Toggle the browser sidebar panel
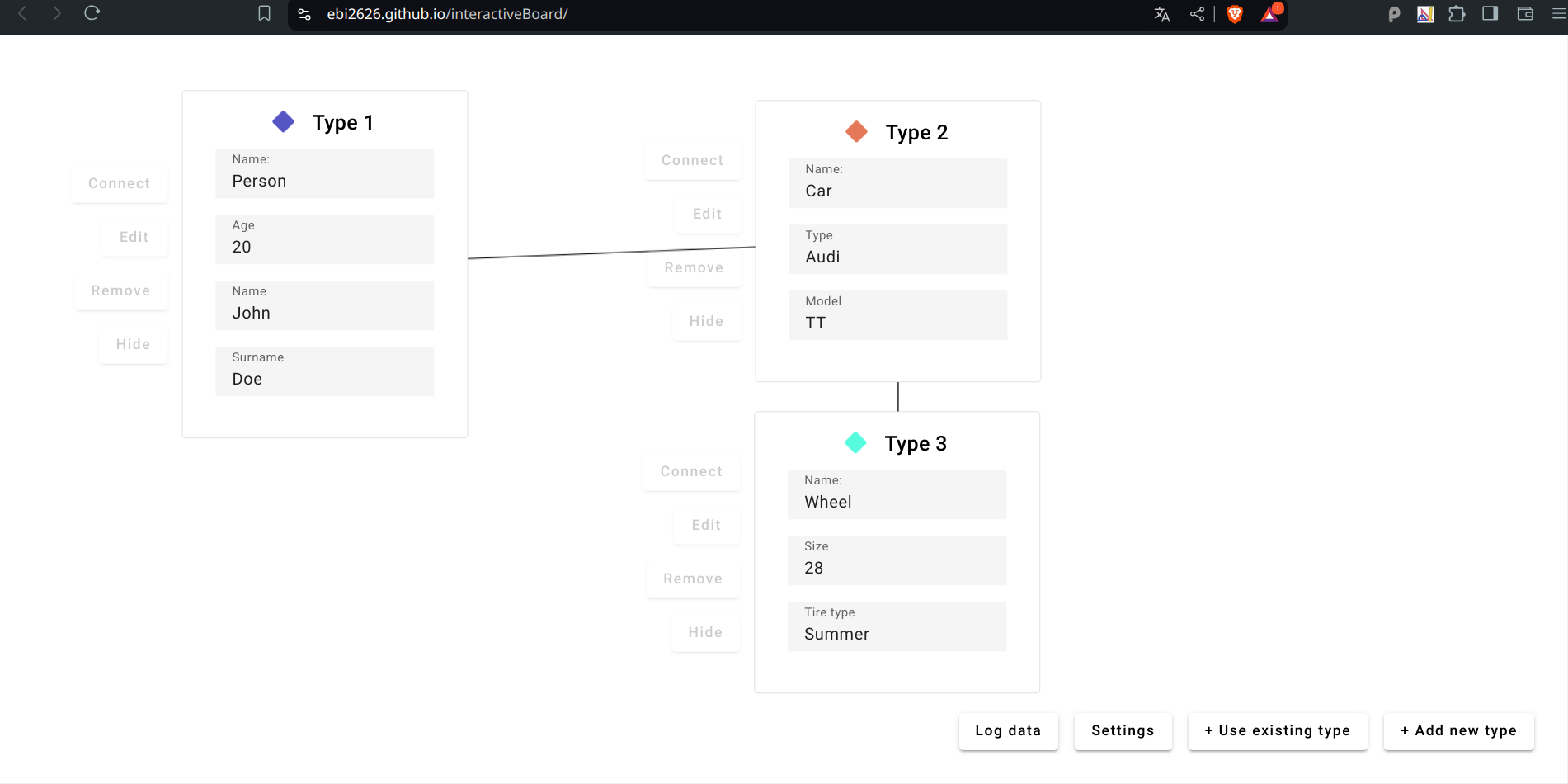 tap(1490, 14)
